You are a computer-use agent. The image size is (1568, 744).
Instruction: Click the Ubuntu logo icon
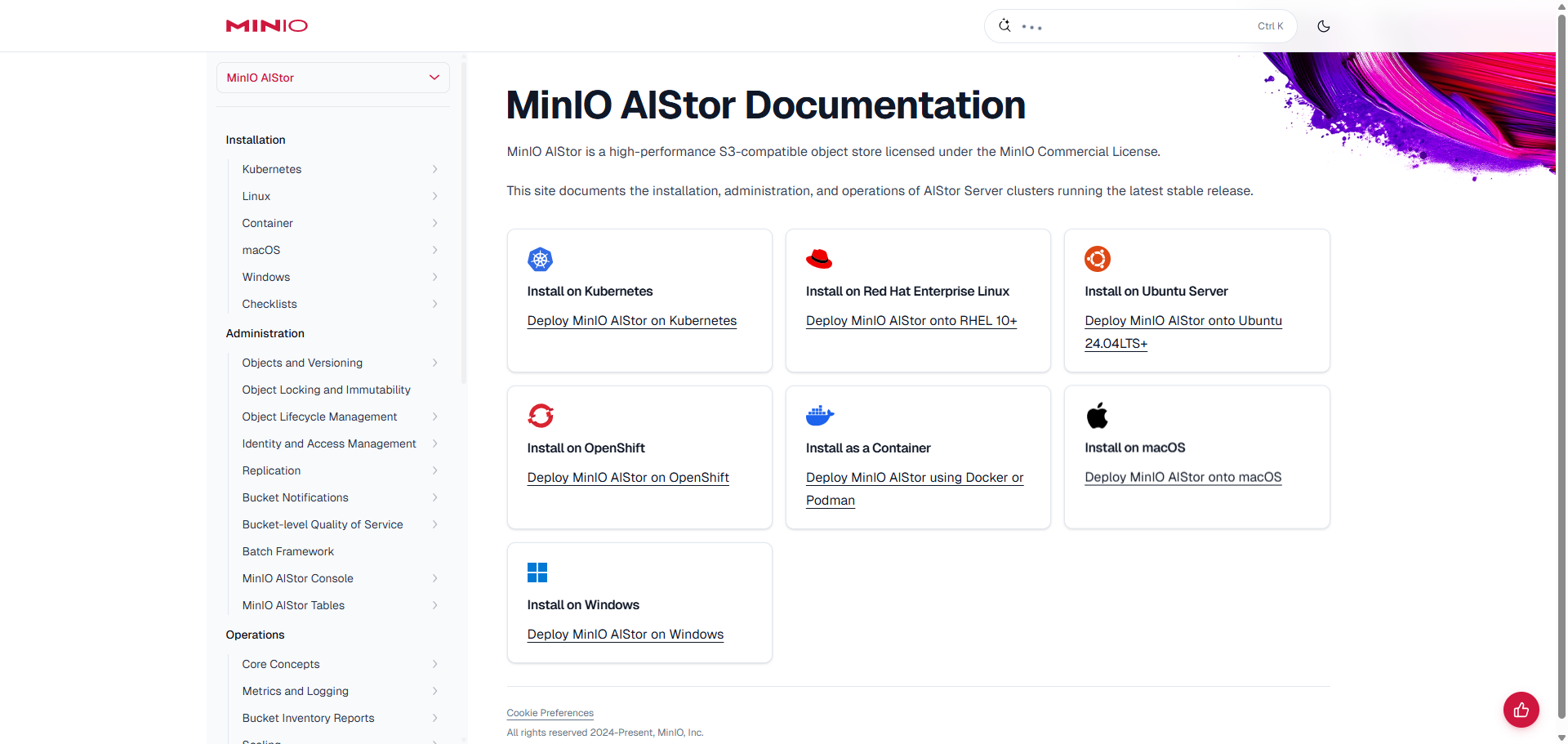click(1098, 259)
